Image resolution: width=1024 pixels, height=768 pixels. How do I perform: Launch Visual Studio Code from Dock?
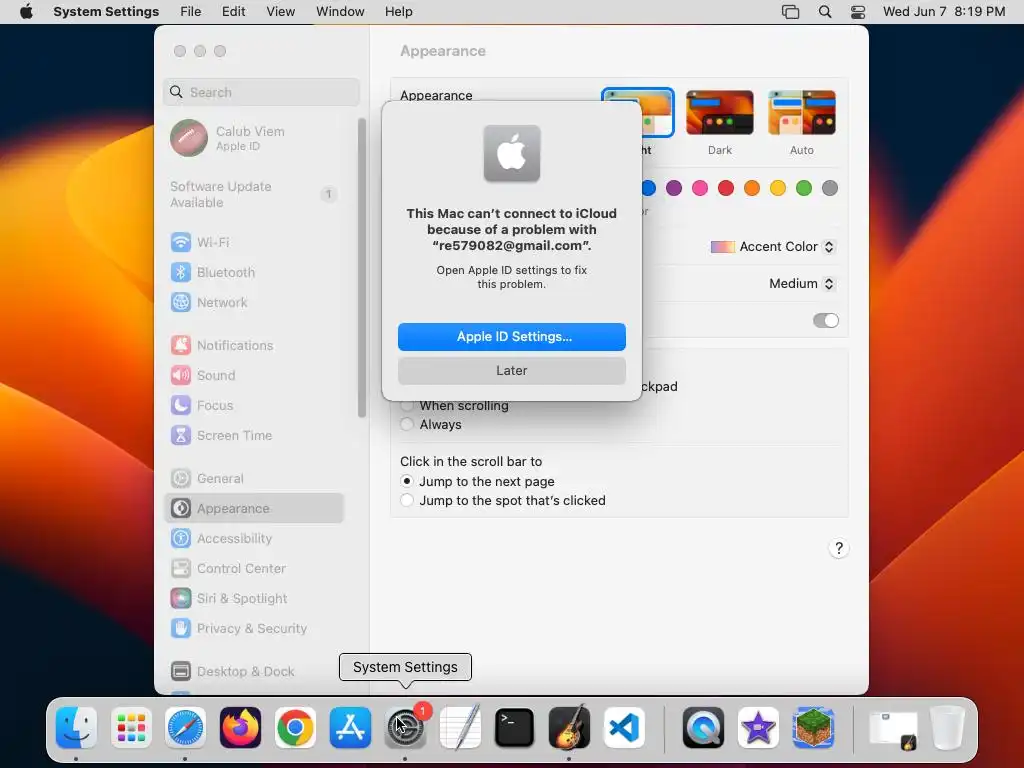[x=624, y=727]
